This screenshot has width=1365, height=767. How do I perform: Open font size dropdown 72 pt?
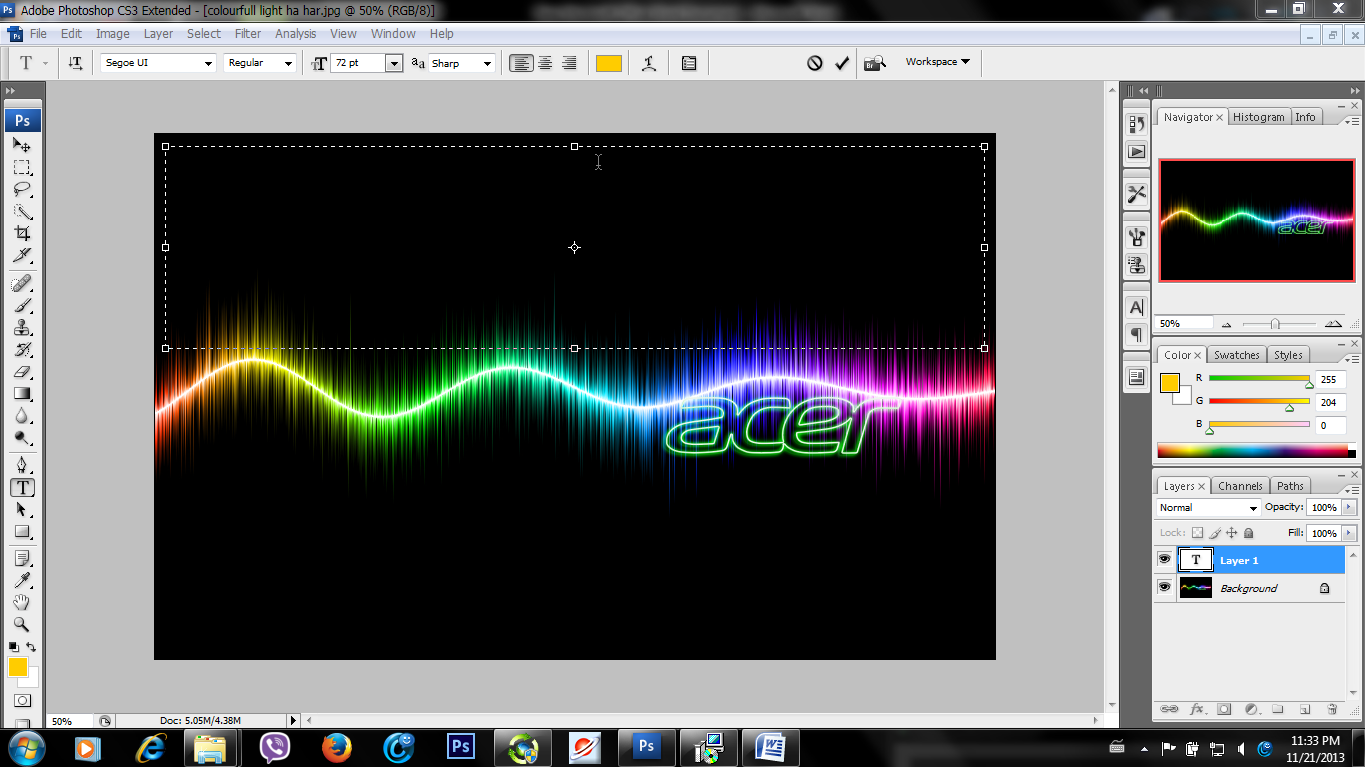pos(393,63)
